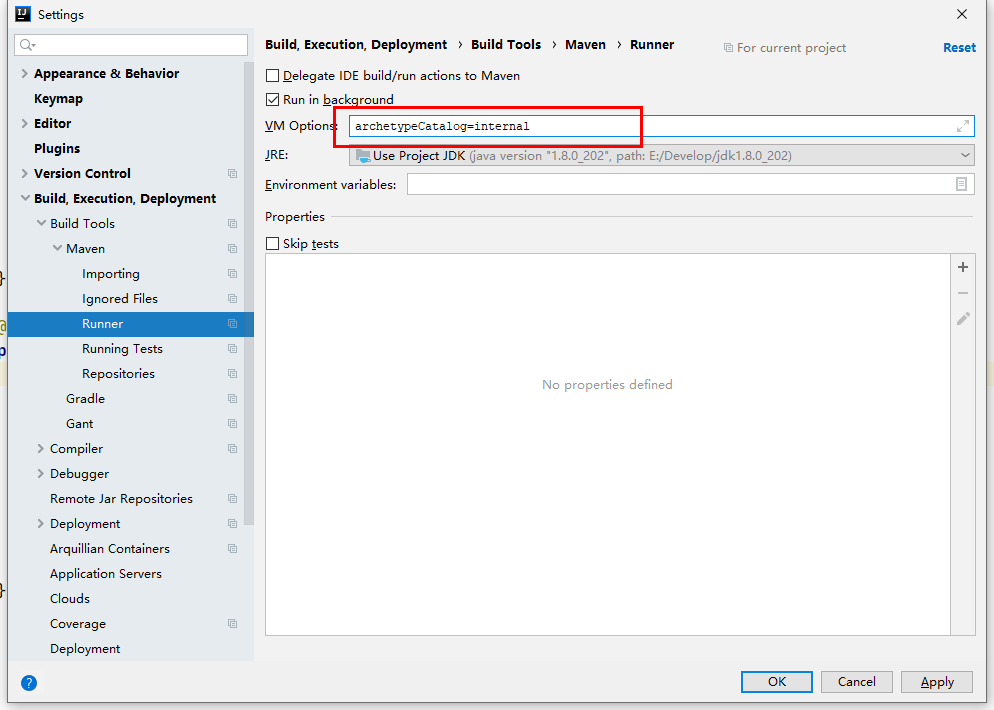Click project-level icon beside Importing
Viewport: 994px width, 710px height.
(x=233, y=274)
